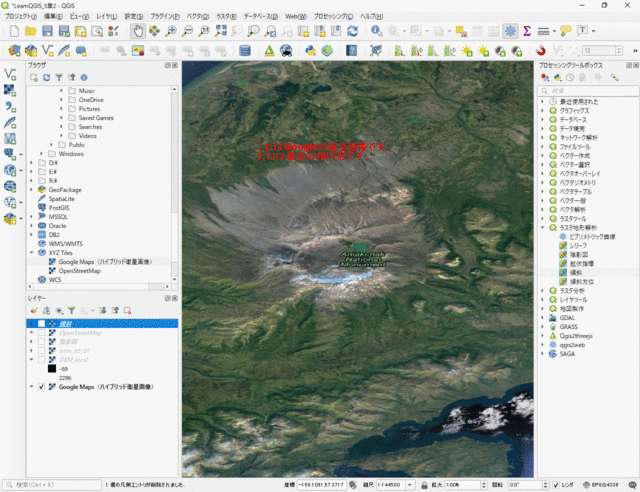The height and width of the screenshot is (492, 640).
Task: Open the Python console icon
Action: (311, 51)
